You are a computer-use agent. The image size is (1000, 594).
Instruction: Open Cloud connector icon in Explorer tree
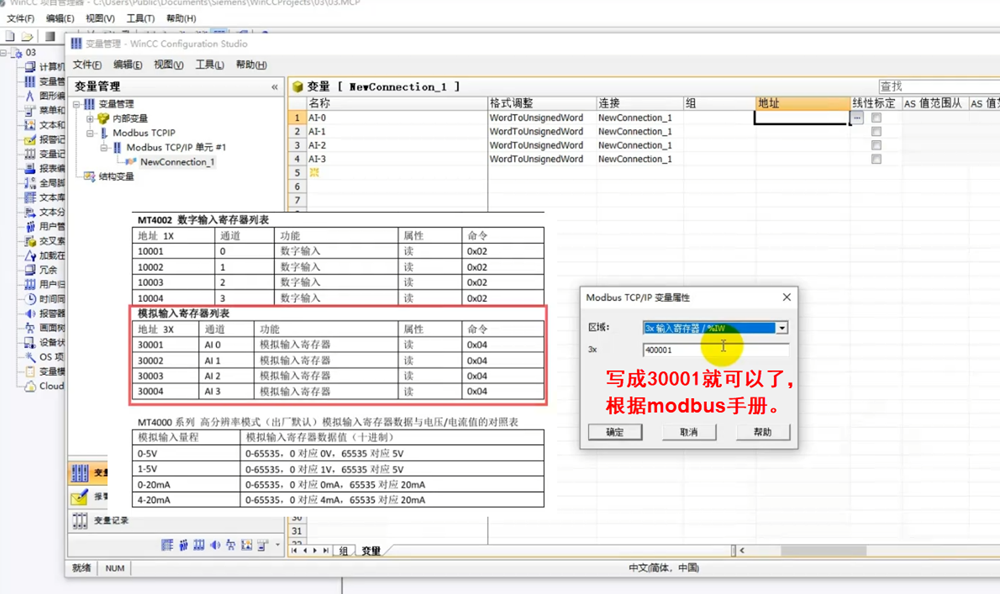pyautogui.click(x=30, y=386)
